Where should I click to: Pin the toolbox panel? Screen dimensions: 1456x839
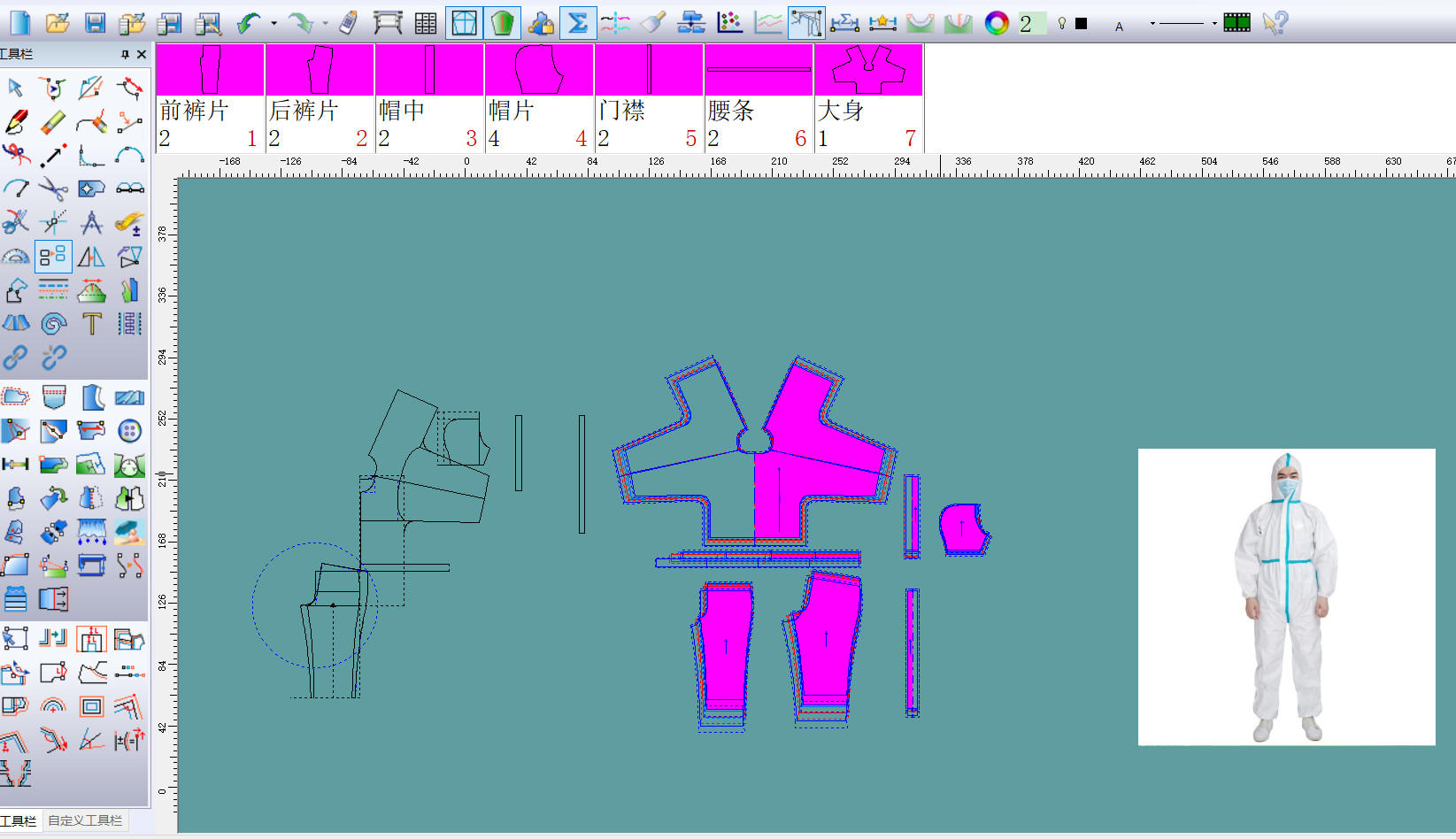125,55
